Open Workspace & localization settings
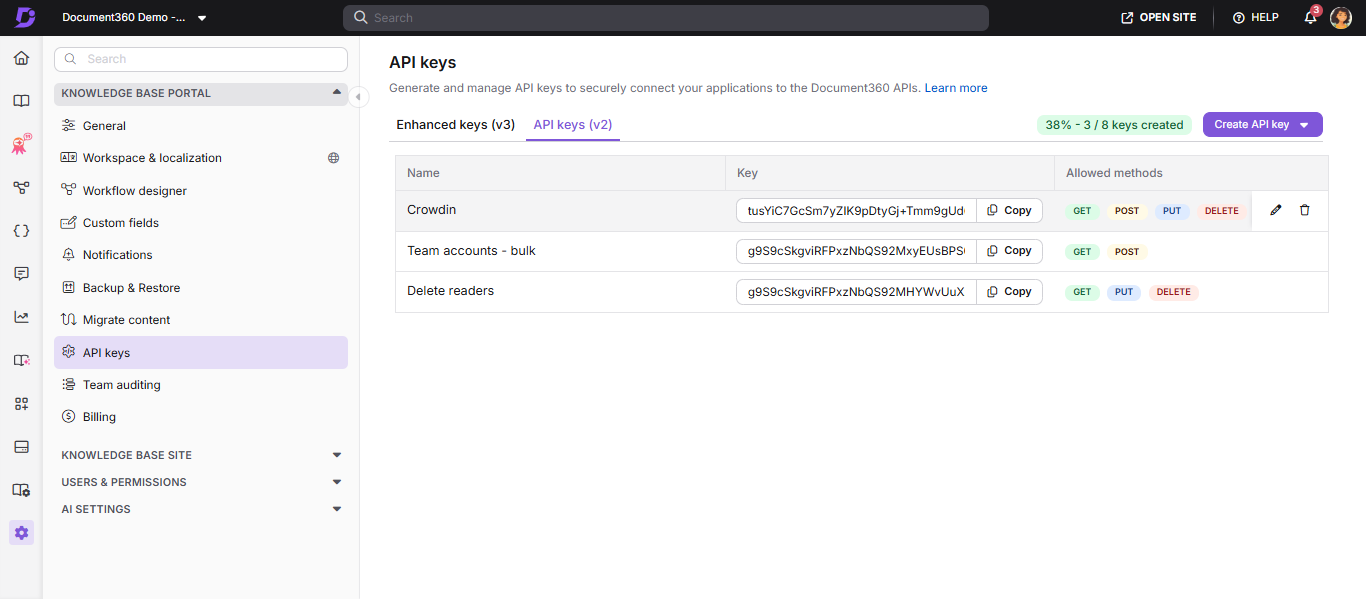The image size is (1366, 599). click(201, 158)
